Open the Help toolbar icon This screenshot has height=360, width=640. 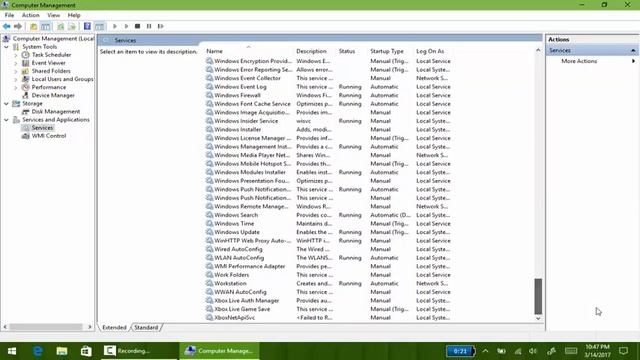click(x=87, y=26)
